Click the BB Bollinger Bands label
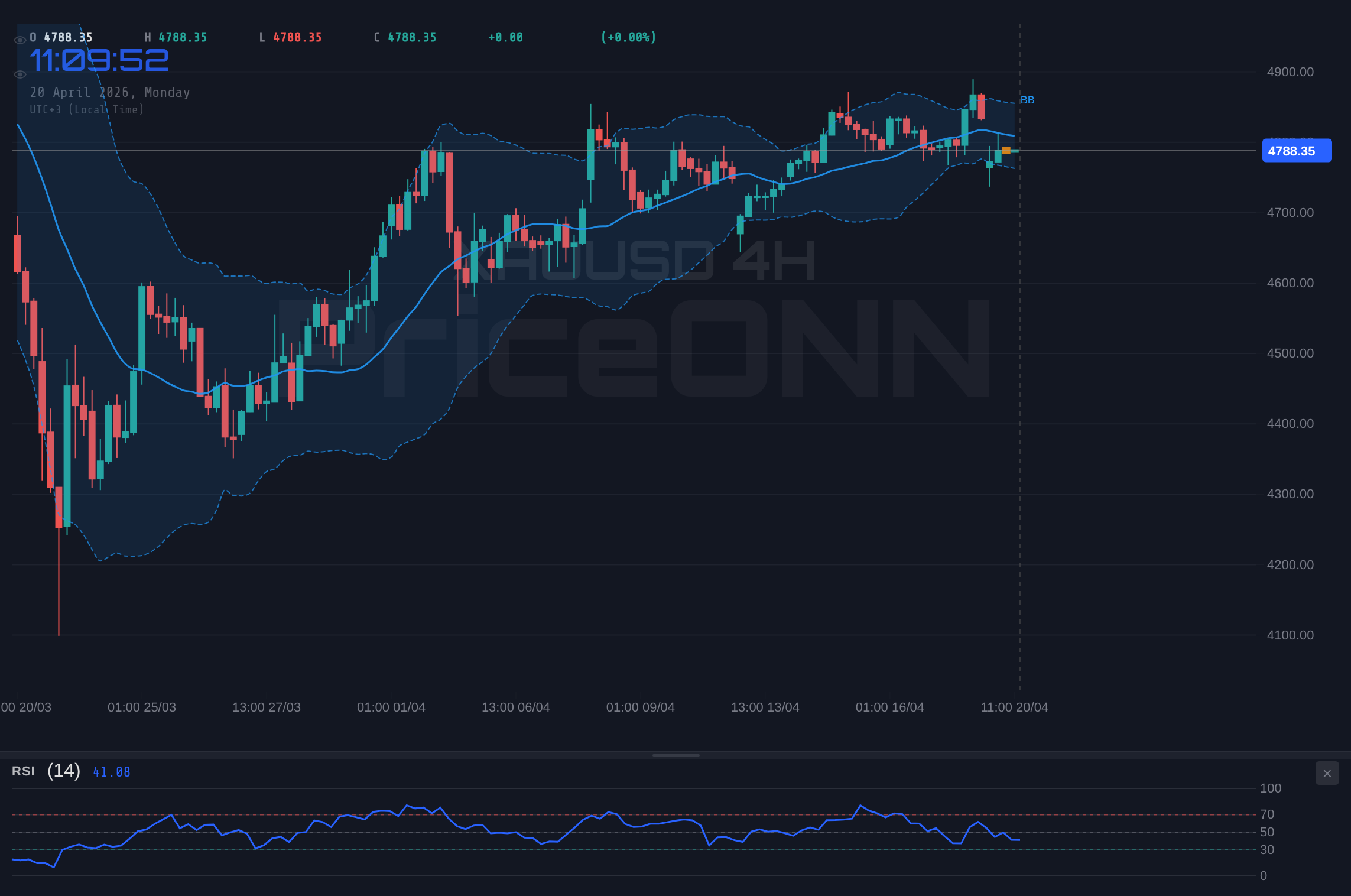1351x896 pixels. 1027,100
